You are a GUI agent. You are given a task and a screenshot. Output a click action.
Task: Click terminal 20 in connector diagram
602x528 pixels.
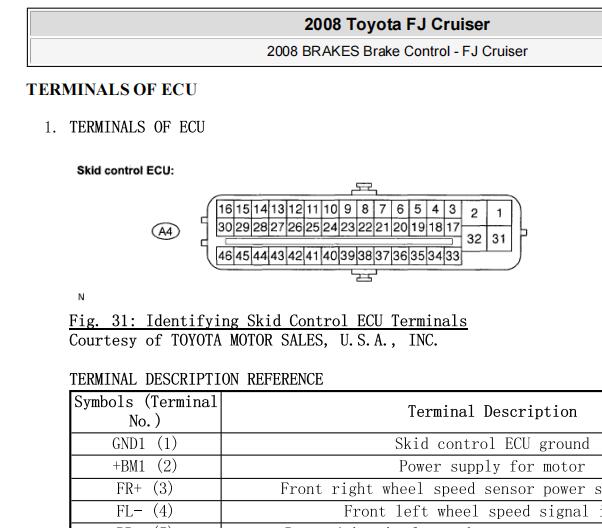[400, 227]
